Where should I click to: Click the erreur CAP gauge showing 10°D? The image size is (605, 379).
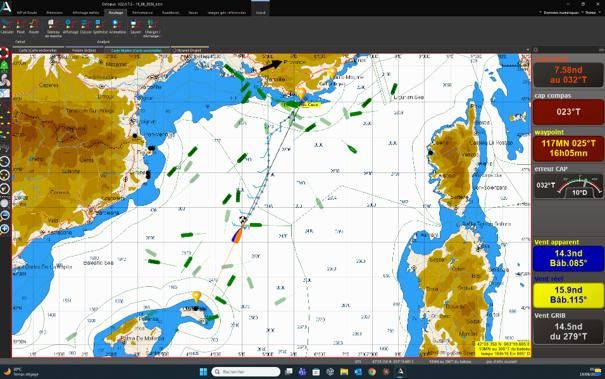tap(568, 186)
